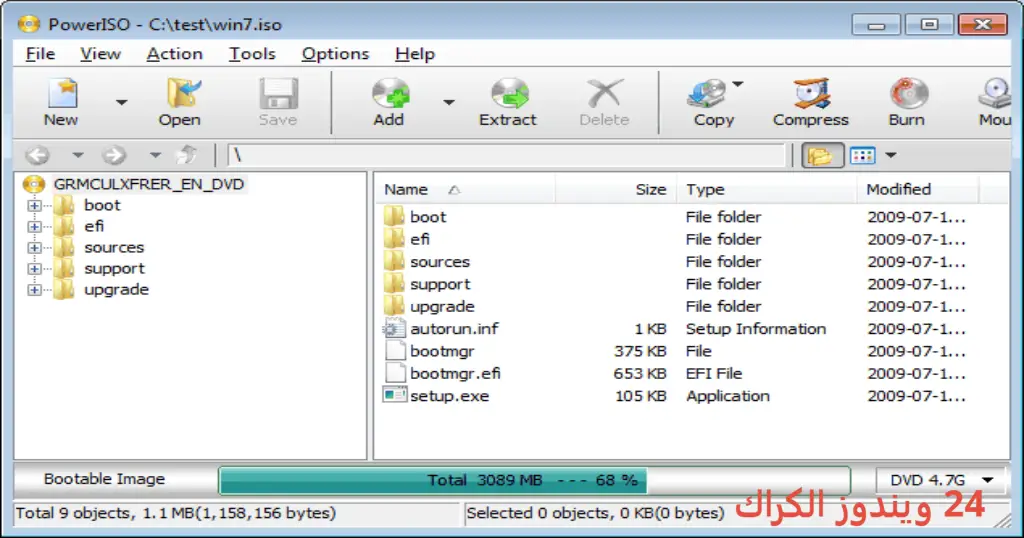Select the upgrade folder in tree pane
The height and width of the screenshot is (538, 1024).
(x=116, y=289)
